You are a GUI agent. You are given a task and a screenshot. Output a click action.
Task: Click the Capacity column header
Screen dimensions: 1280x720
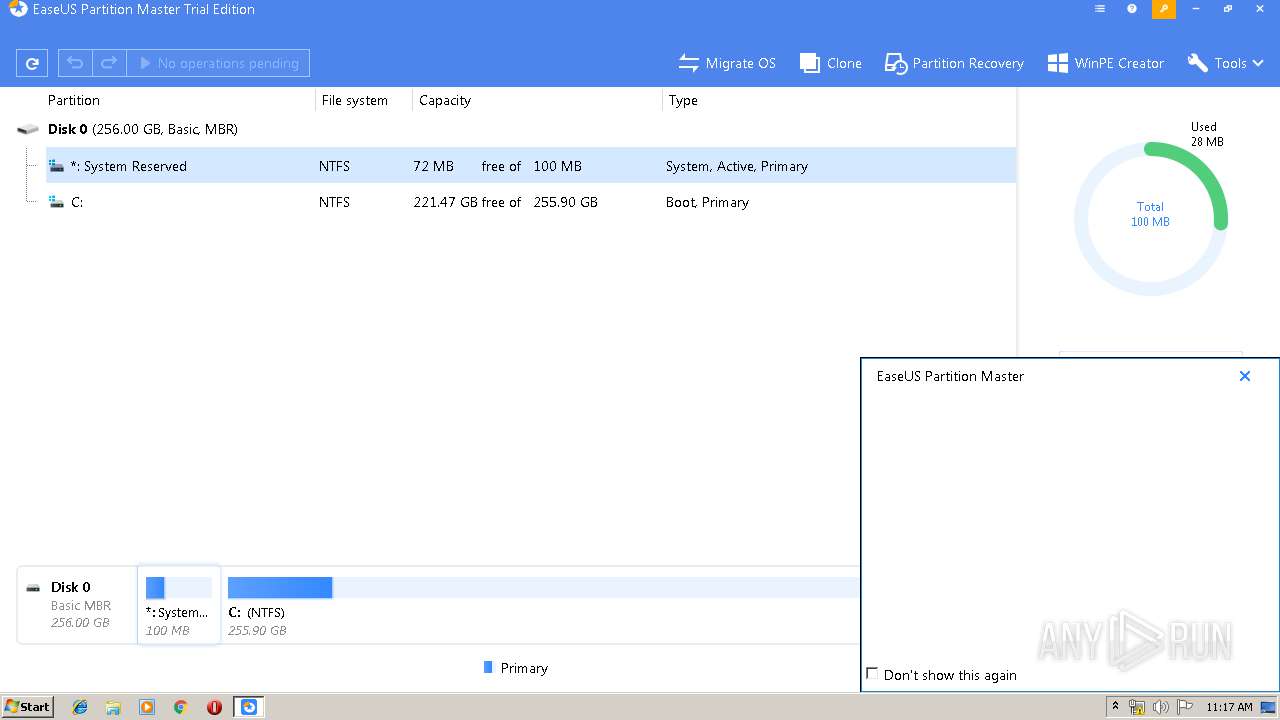(445, 100)
